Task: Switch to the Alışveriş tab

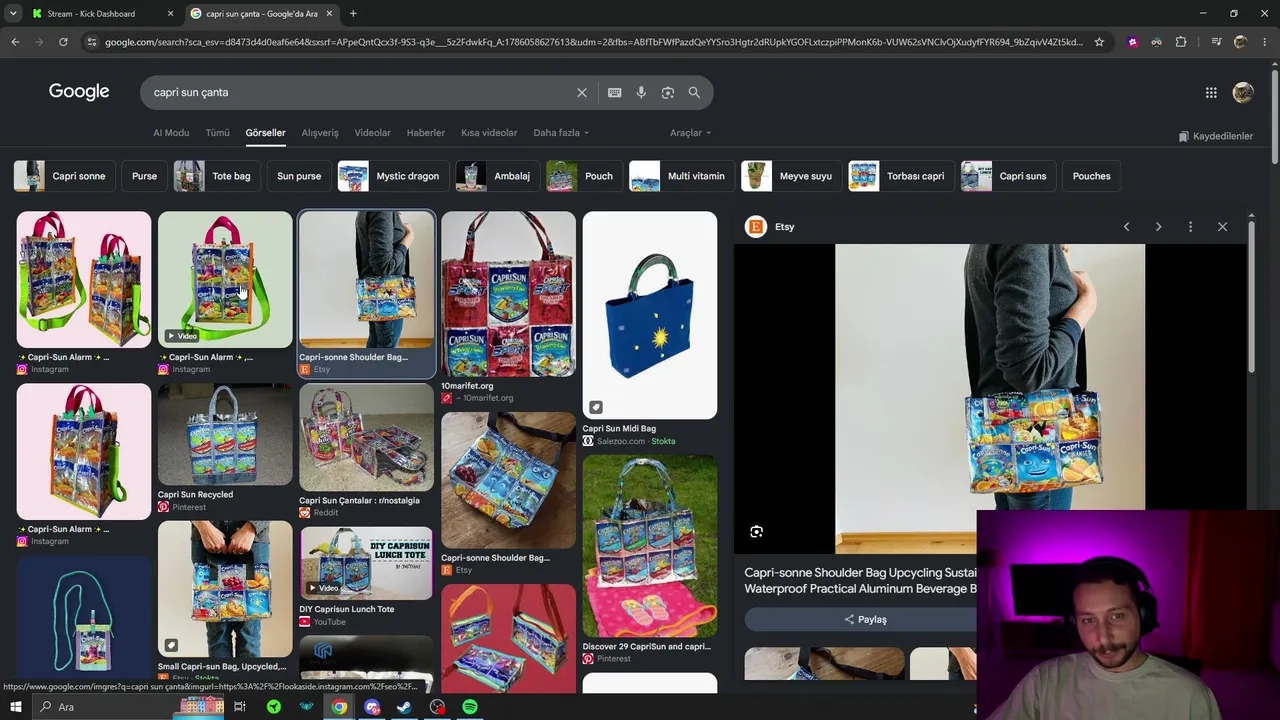Action: pyautogui.click(x=320, y=133)
